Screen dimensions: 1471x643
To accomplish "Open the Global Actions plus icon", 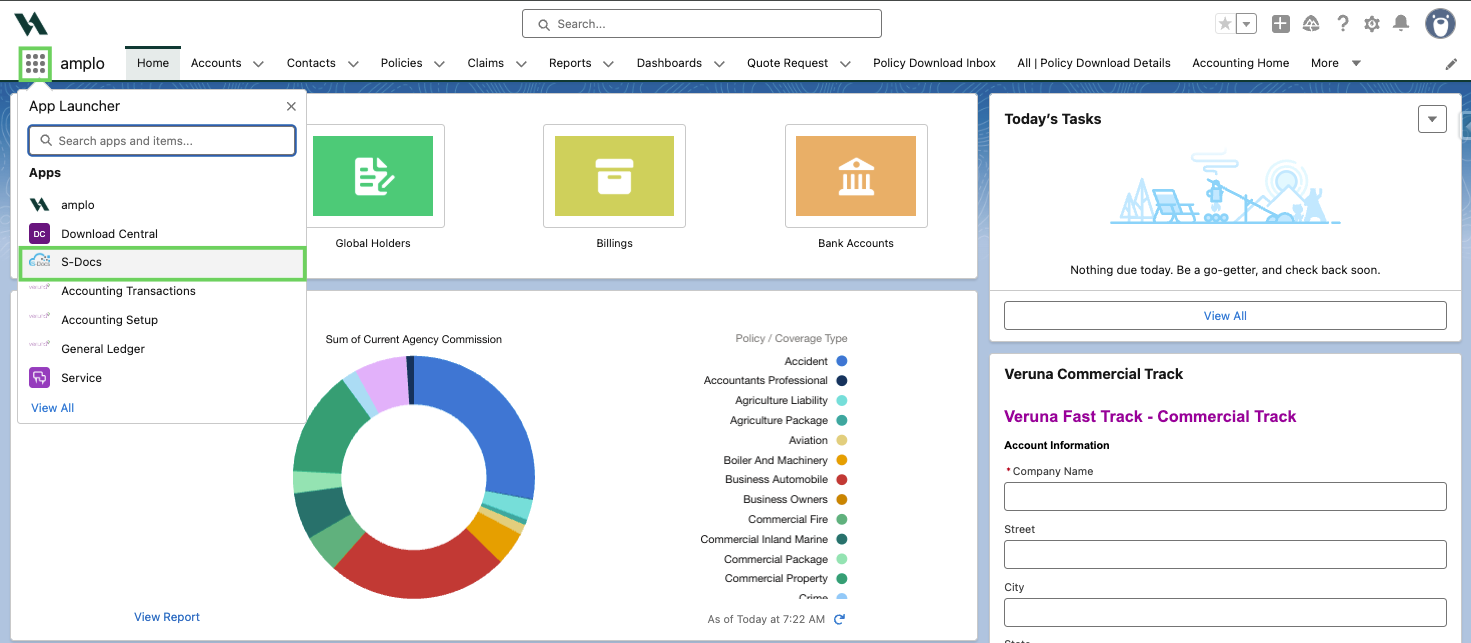I will click(x=1280, y=24).
